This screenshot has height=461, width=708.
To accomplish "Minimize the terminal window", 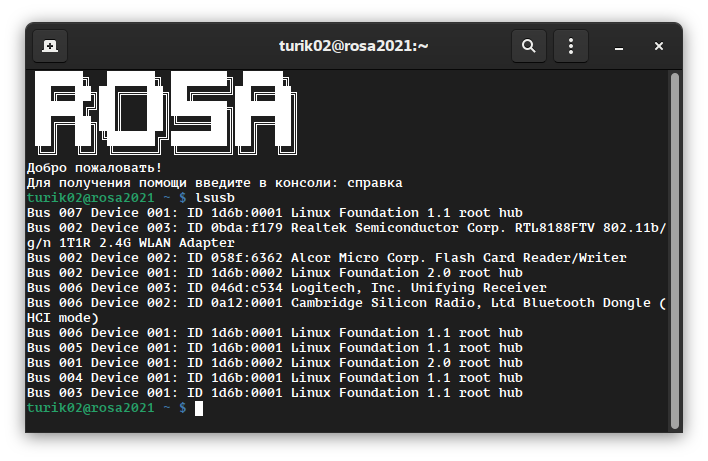I will (619, 46).
